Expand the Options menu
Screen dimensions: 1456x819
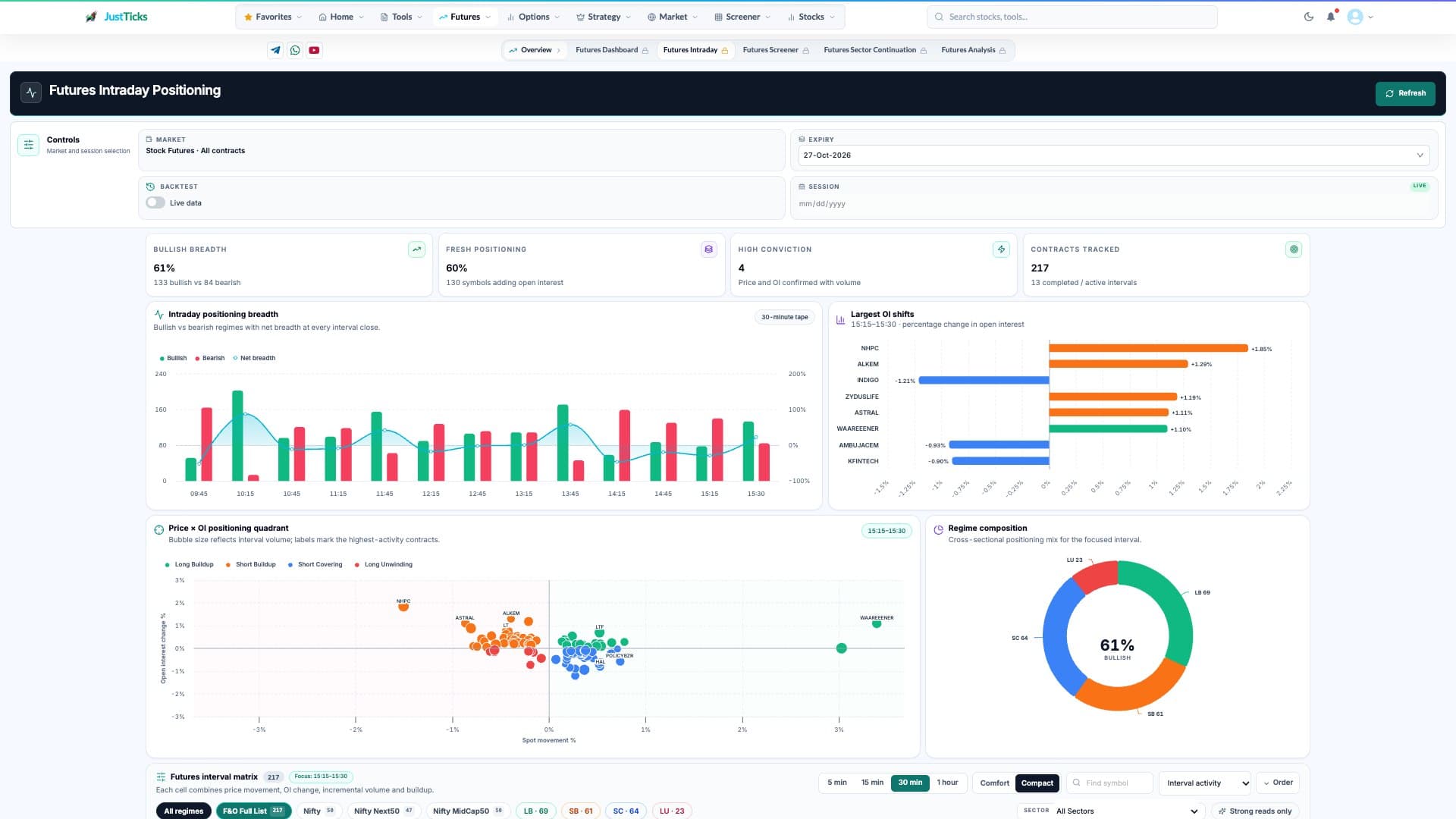[534, 17]
